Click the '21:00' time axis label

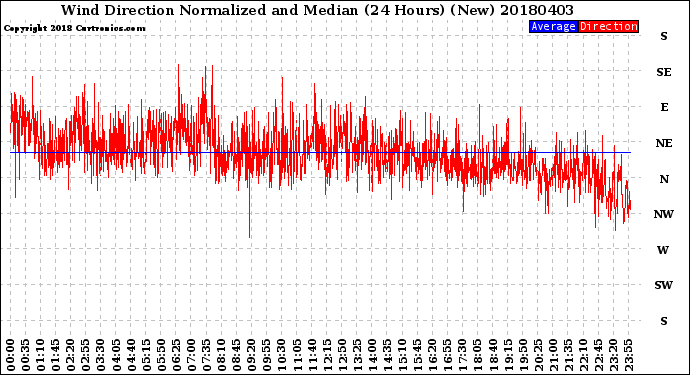[552, 355]
